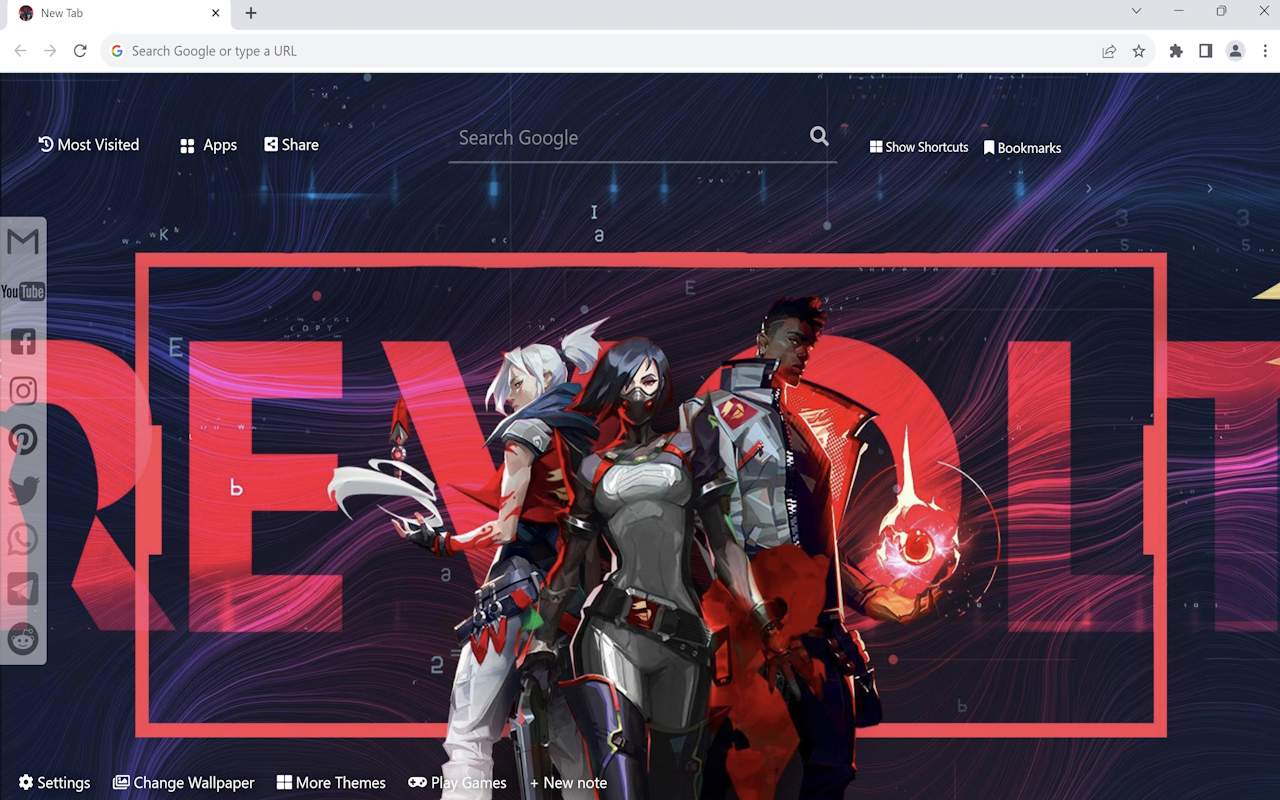1280x800 pixels.
Task: Open the Apps menu
Action: click(208, 145)
